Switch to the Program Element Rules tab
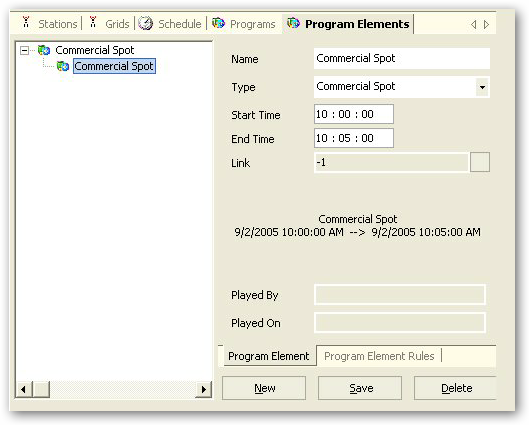This screenshot has height=425, width=529. coord(379,356)
